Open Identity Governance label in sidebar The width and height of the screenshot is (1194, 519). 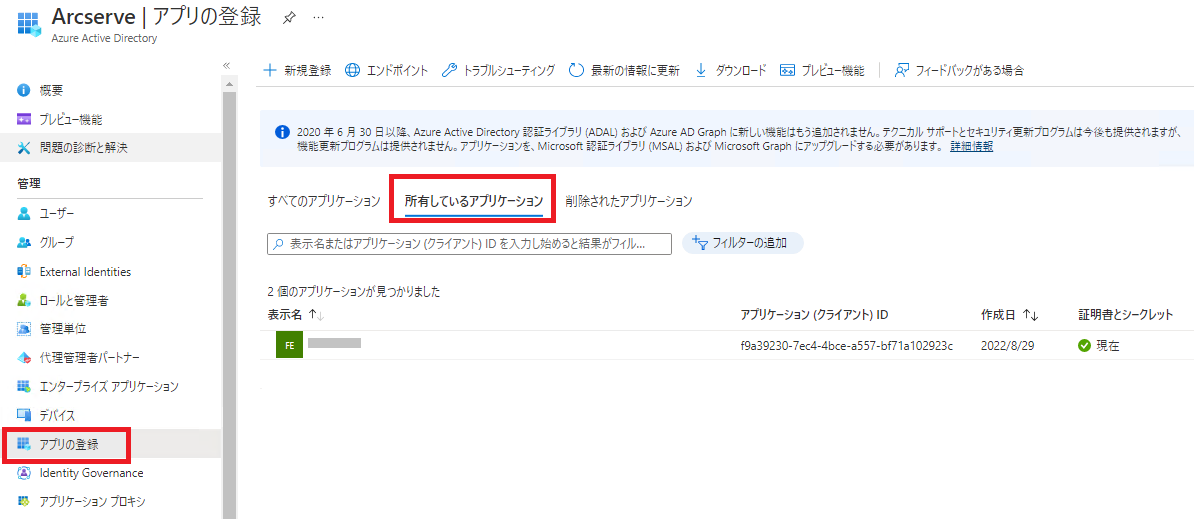coord(91,473)
